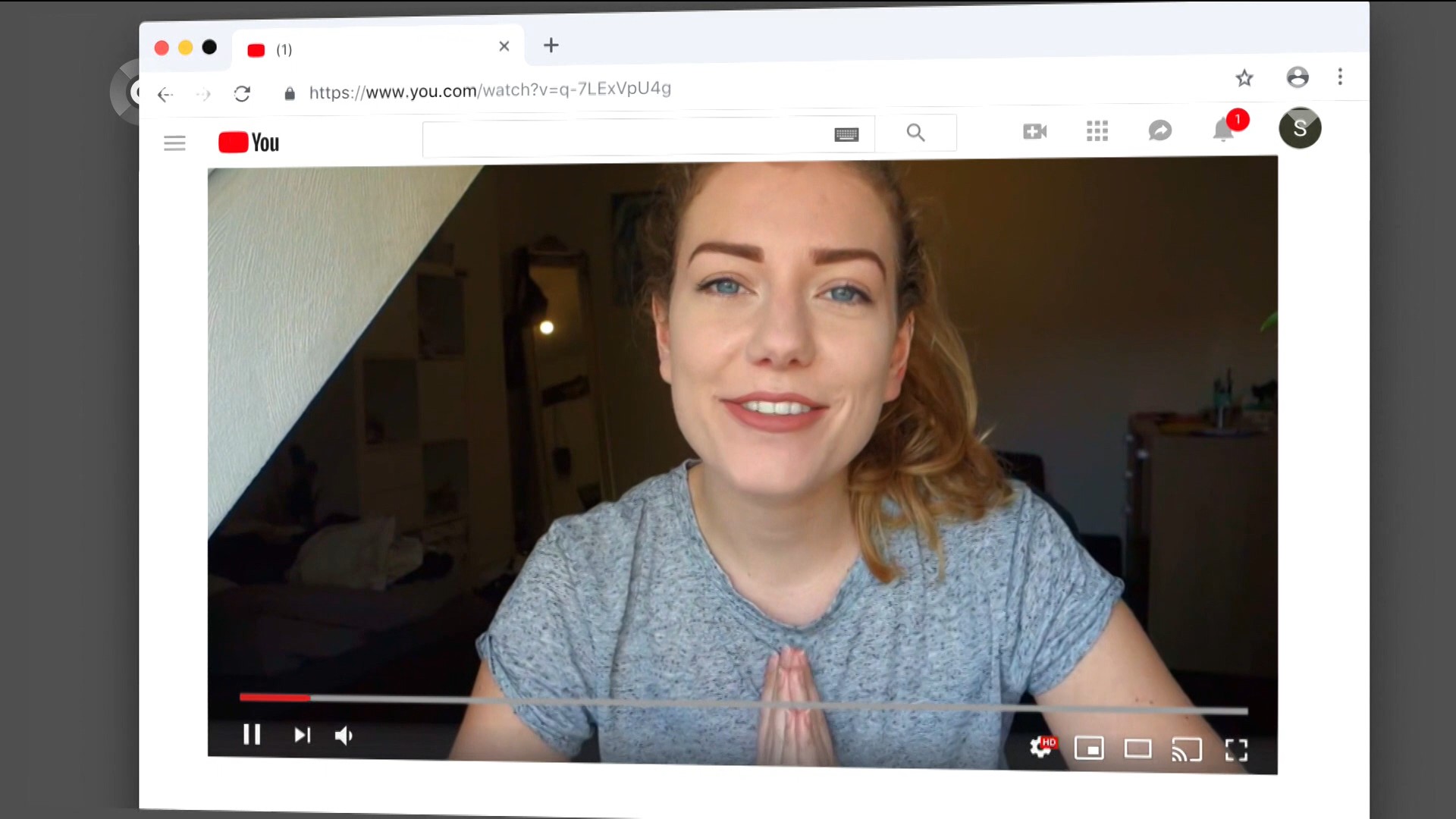Enter fullscreen mode

pos(1236,751)
